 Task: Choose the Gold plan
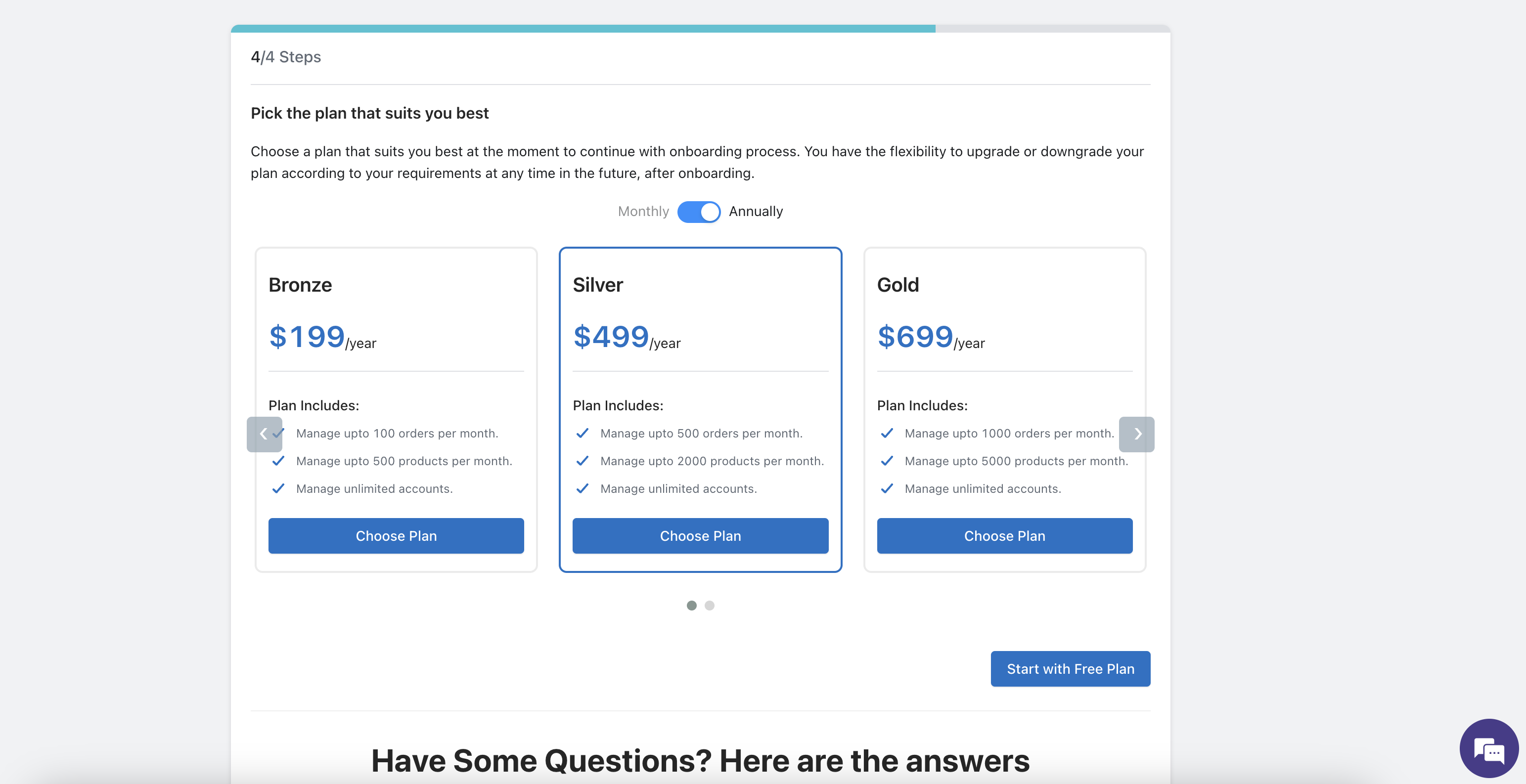(x=1005, y=536)
